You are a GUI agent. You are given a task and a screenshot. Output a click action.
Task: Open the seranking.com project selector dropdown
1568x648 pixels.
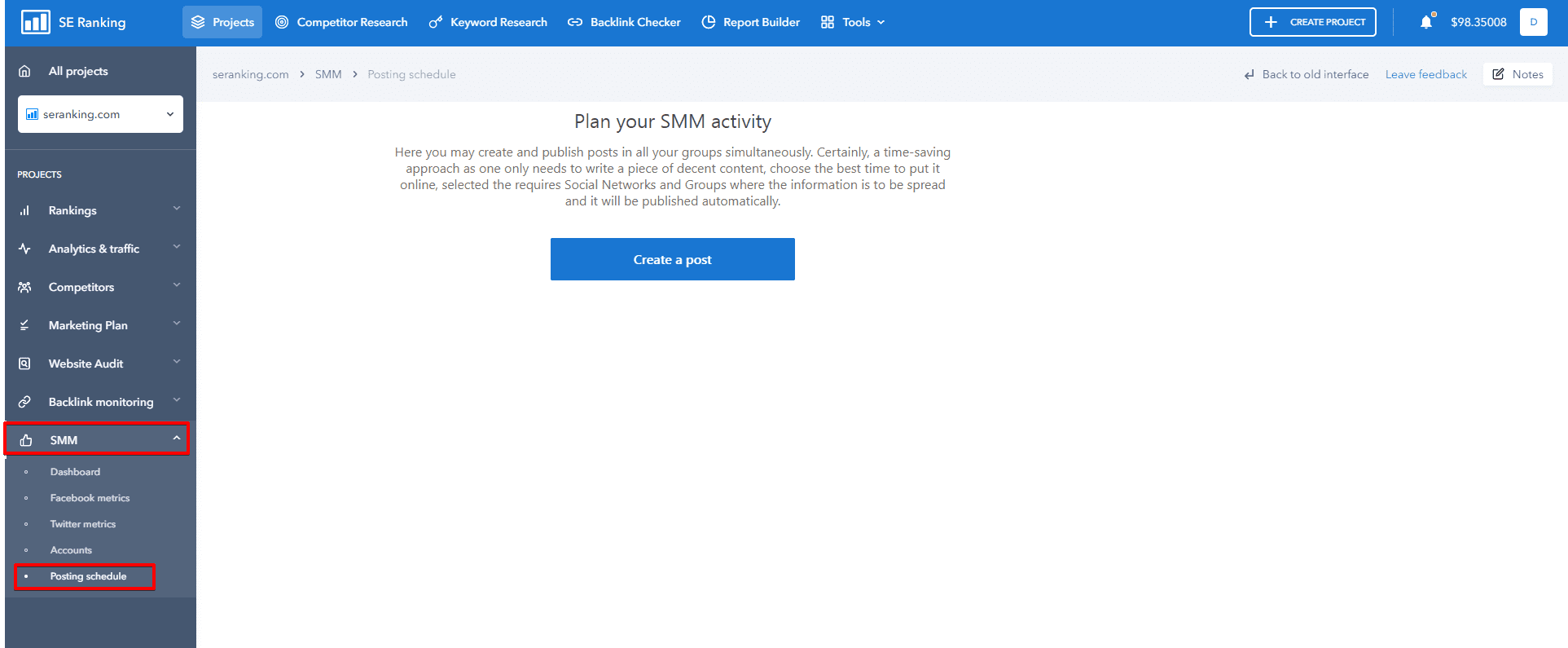100,114
